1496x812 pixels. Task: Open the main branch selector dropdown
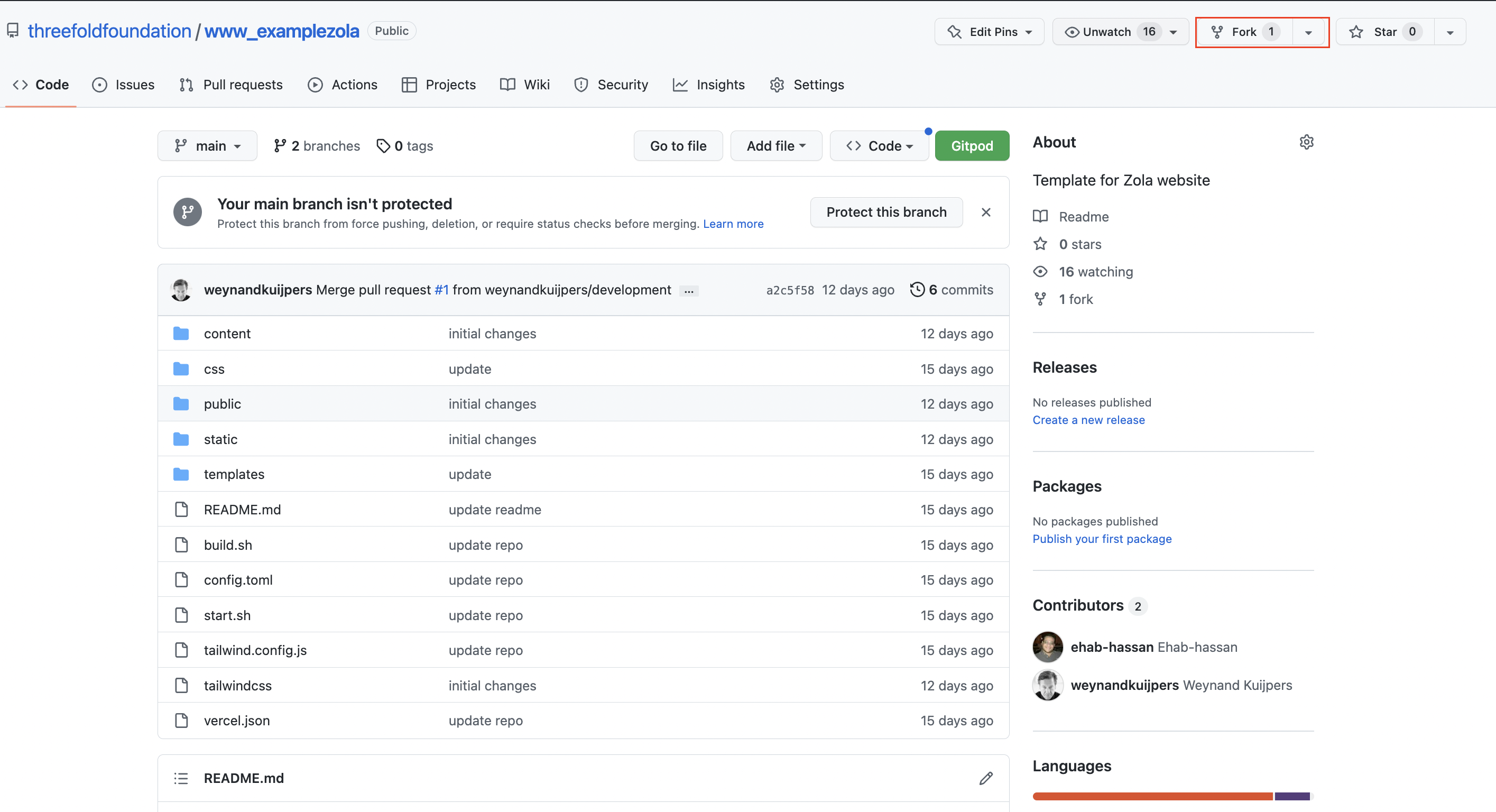pos(207,146)
